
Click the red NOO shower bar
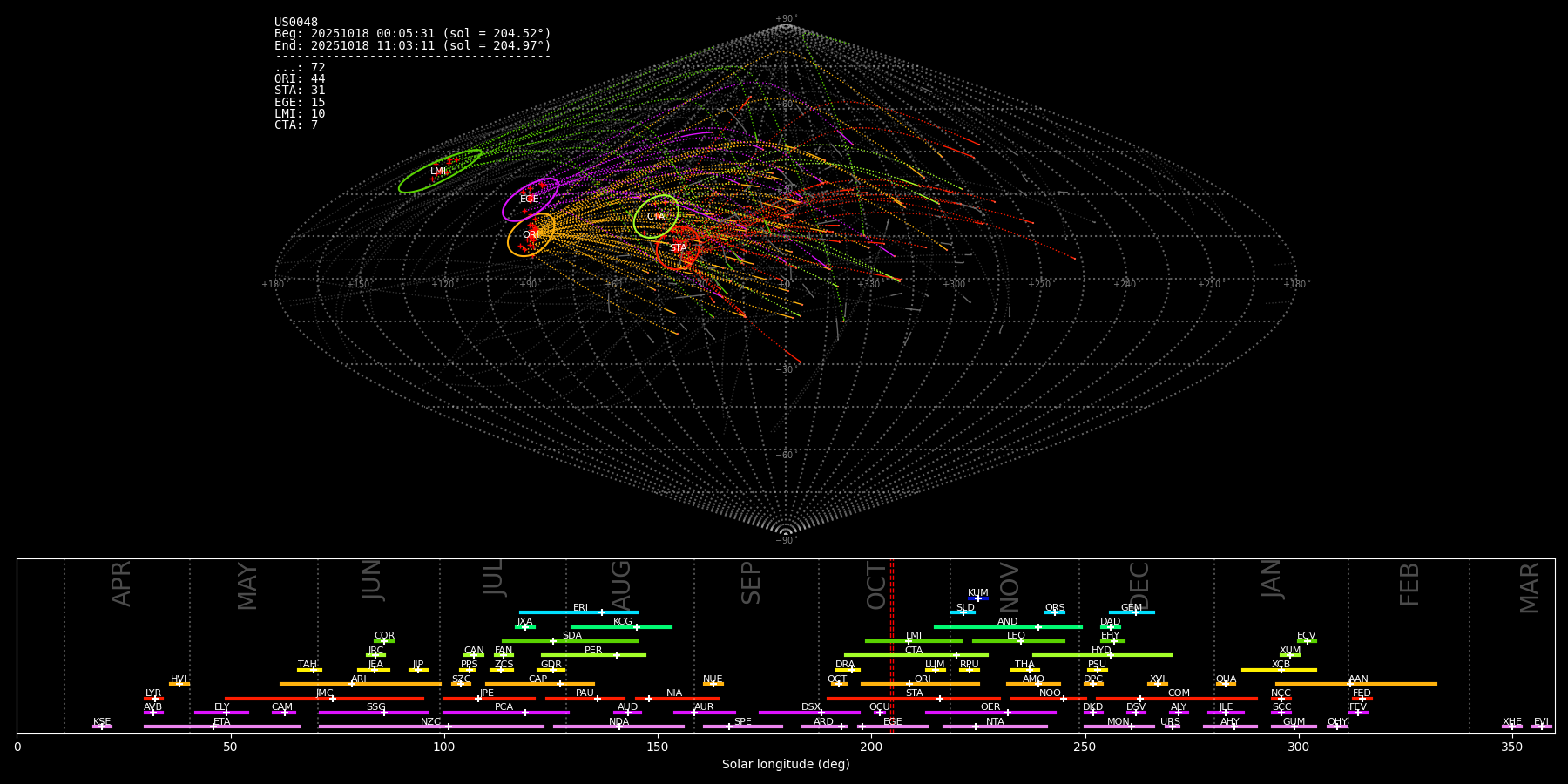pos(1049,699)
